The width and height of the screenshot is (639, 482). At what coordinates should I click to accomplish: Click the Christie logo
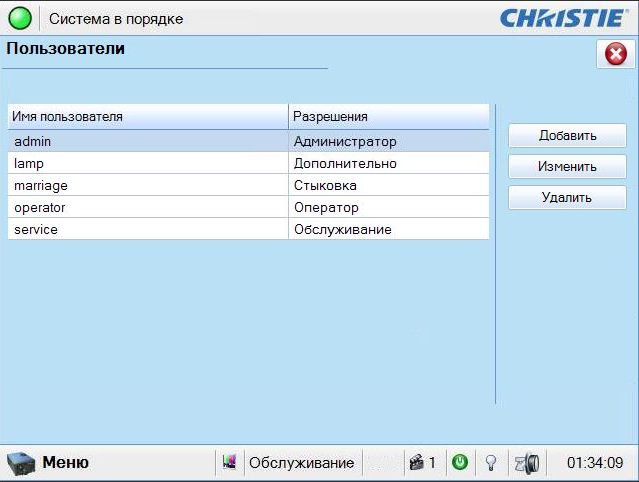563,18
